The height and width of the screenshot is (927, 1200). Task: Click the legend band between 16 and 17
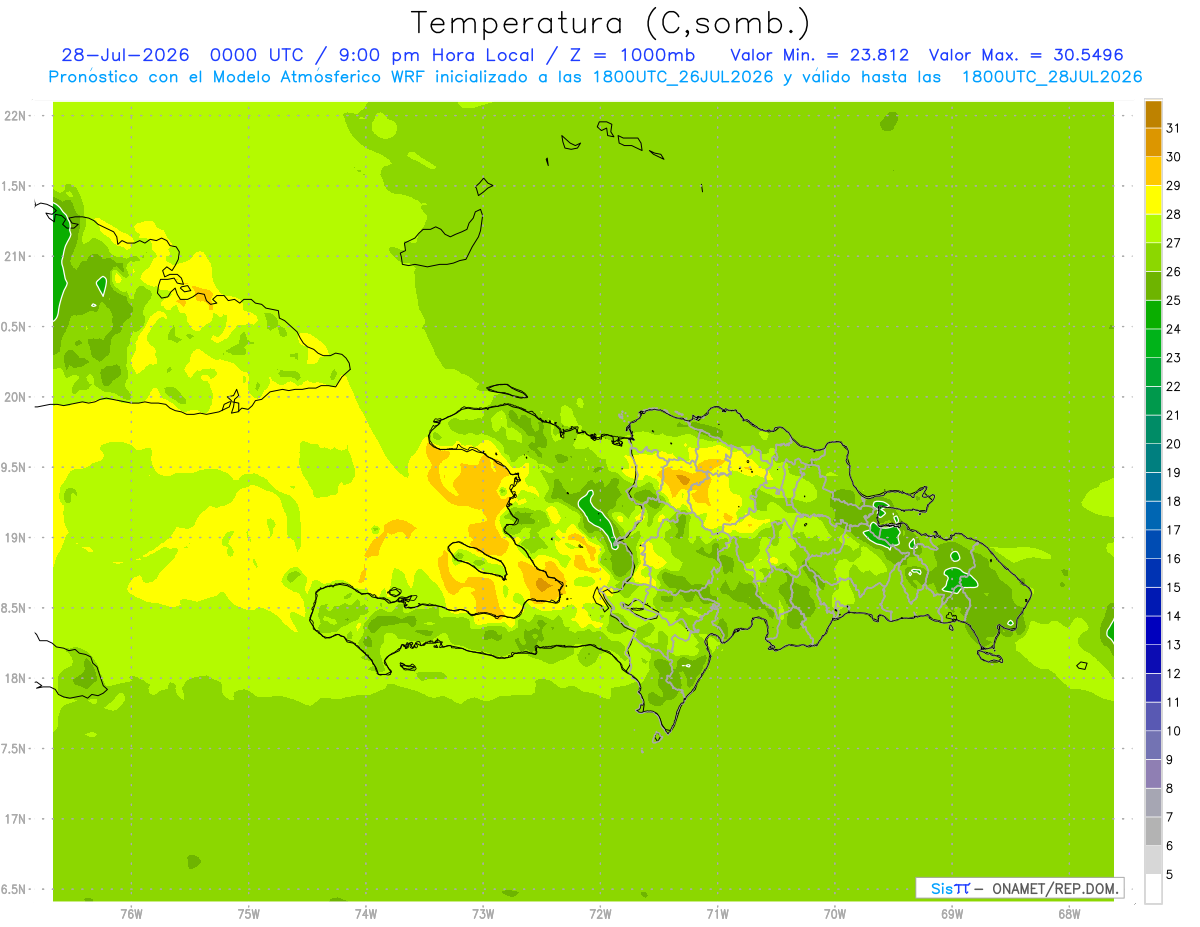pos(1153,544)
